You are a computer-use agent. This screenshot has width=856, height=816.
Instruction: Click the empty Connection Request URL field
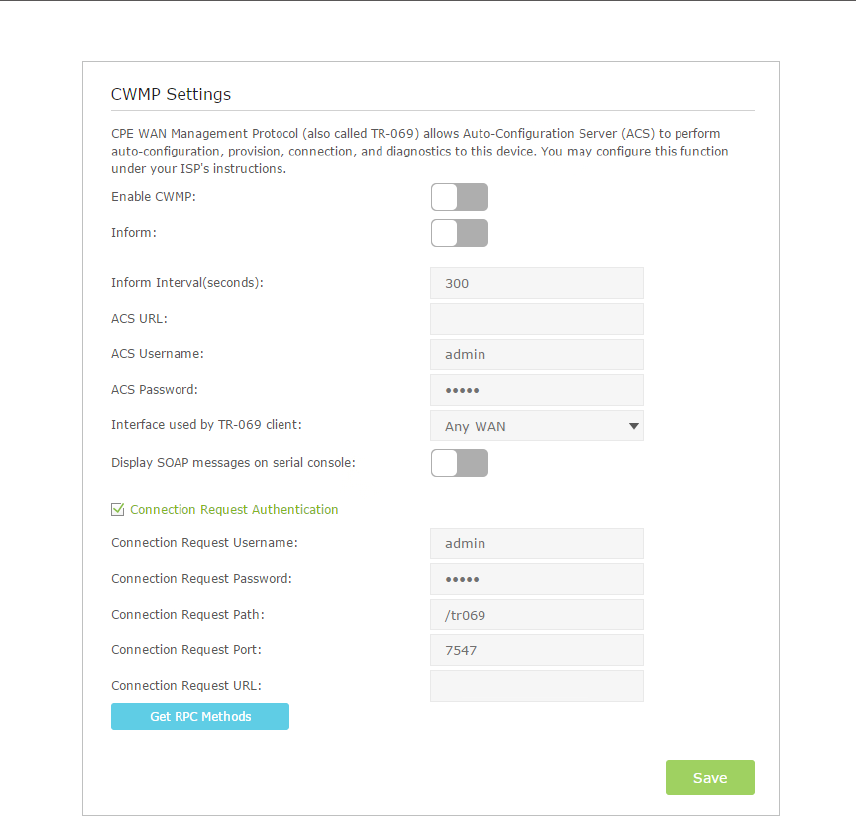tap(537, 686)
